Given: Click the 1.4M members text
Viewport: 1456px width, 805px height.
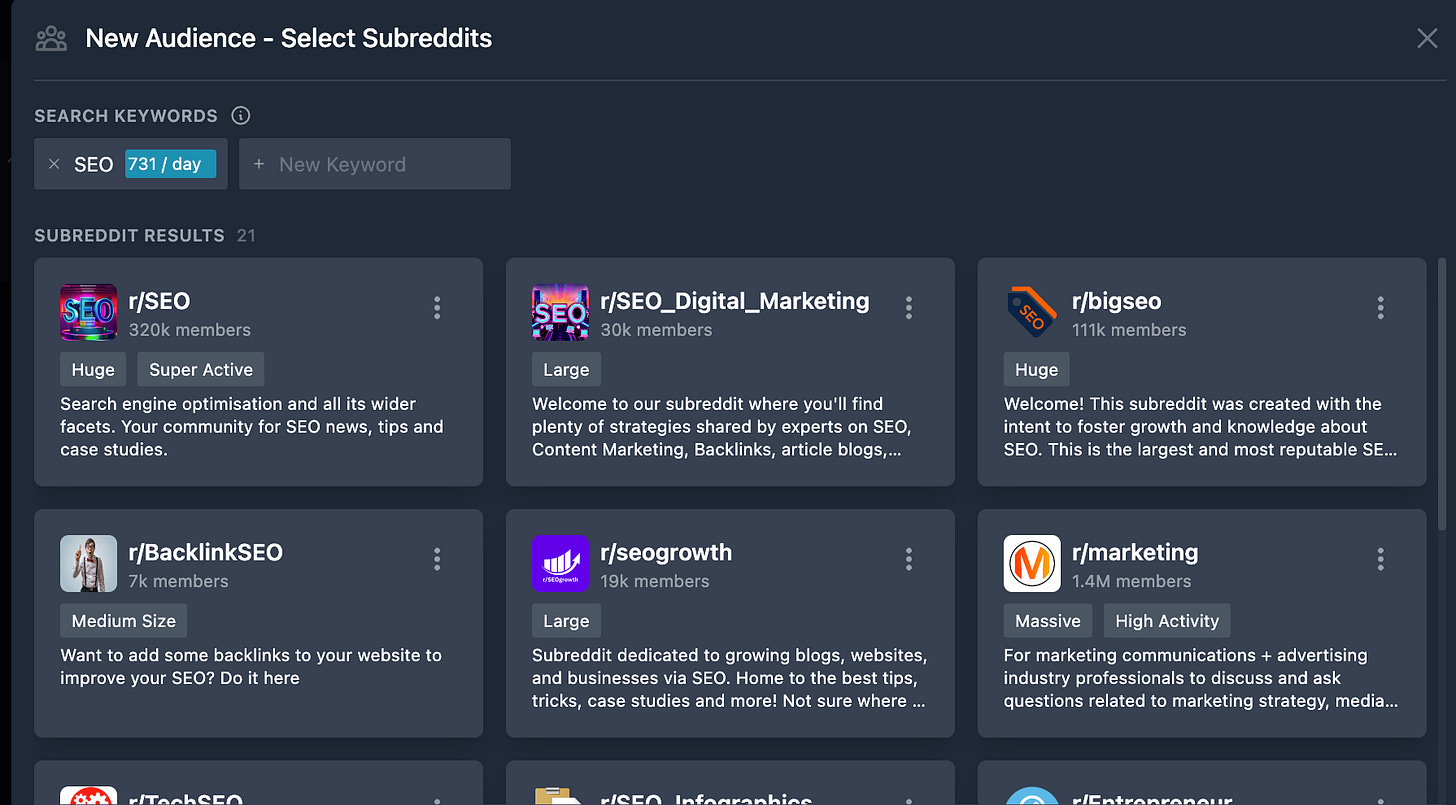Looking at the screenshot, I should pos(1132,581).
